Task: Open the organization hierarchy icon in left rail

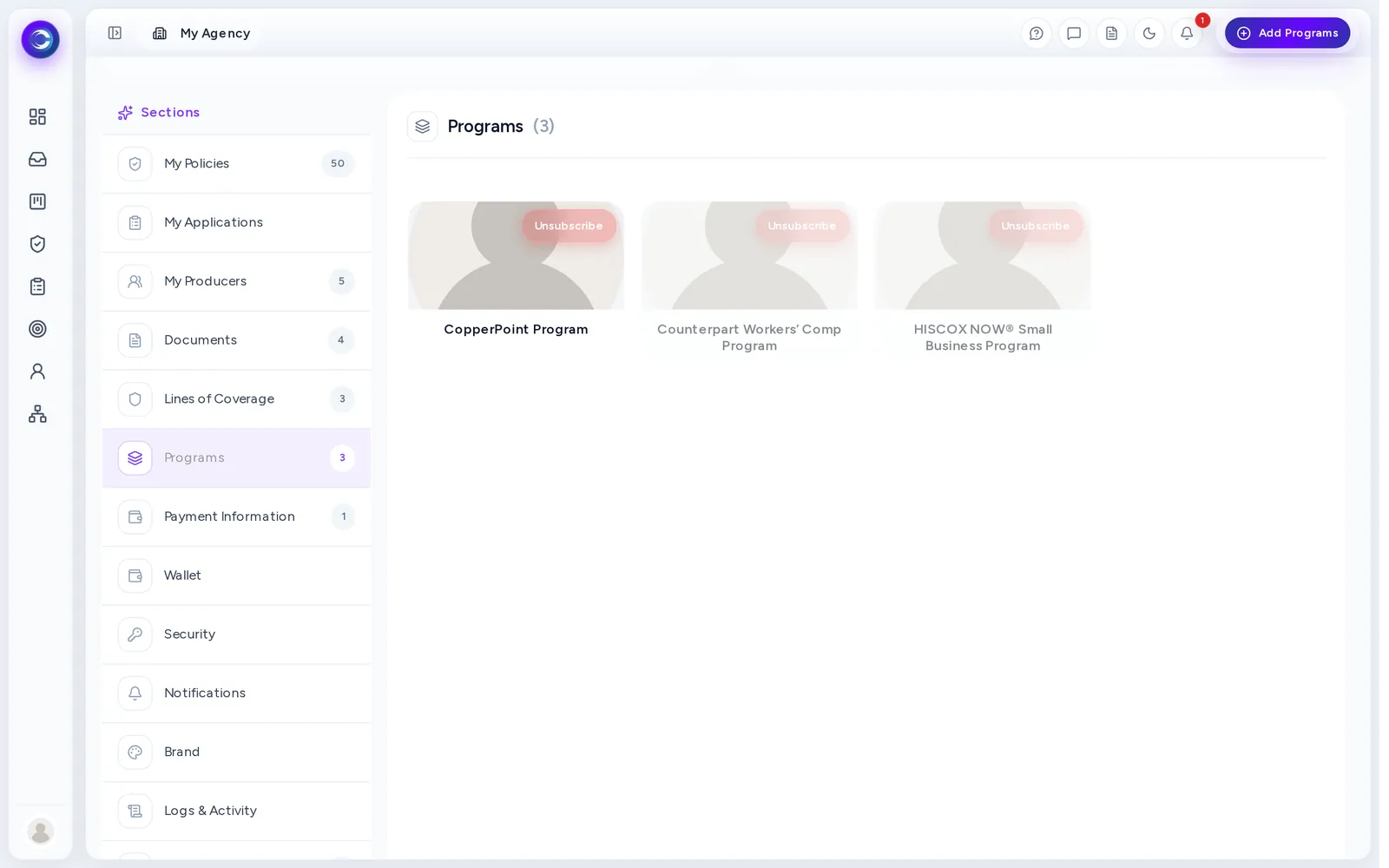Action: pos(37,414)
